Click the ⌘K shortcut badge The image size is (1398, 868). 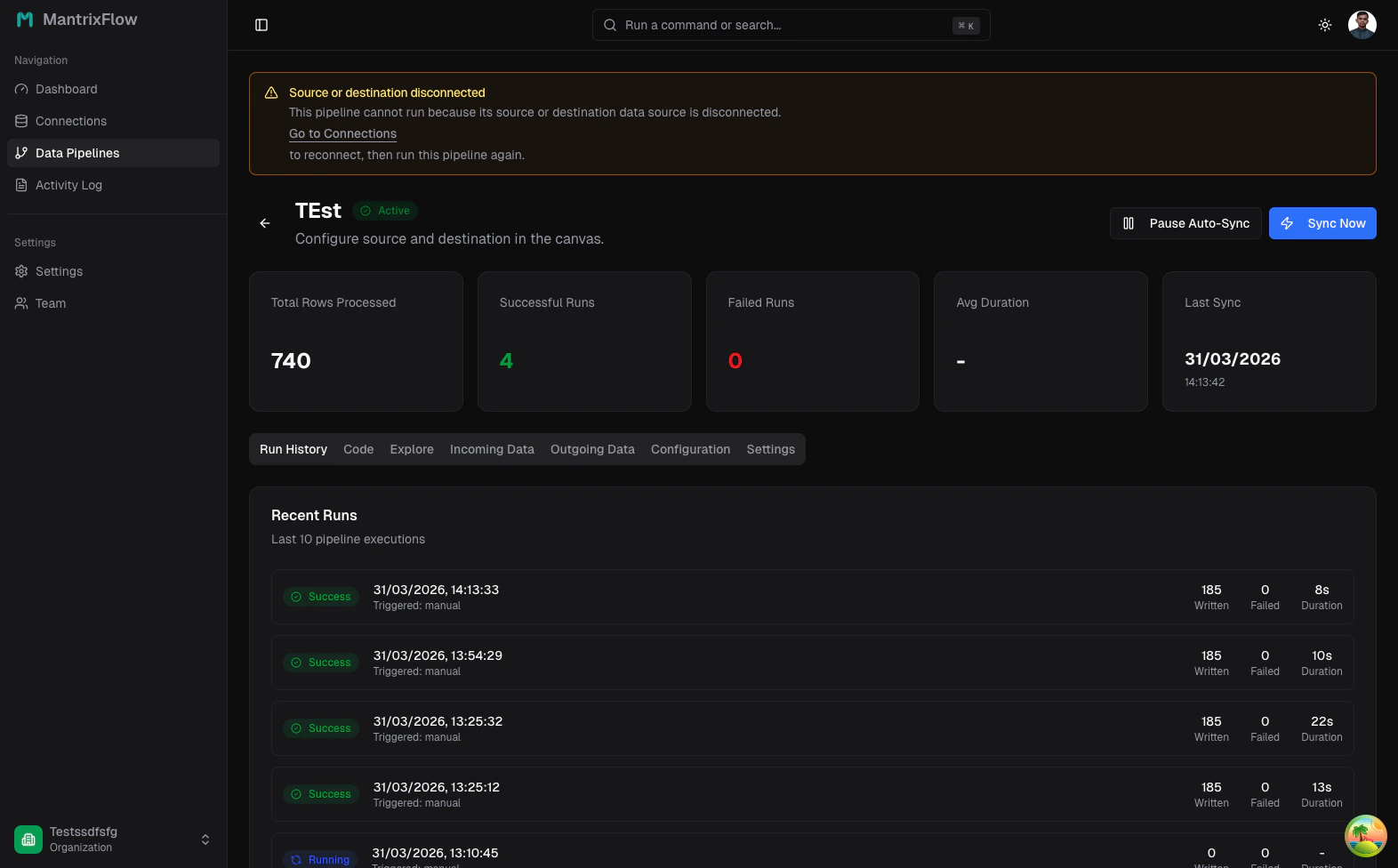click(x=966, y=26)
